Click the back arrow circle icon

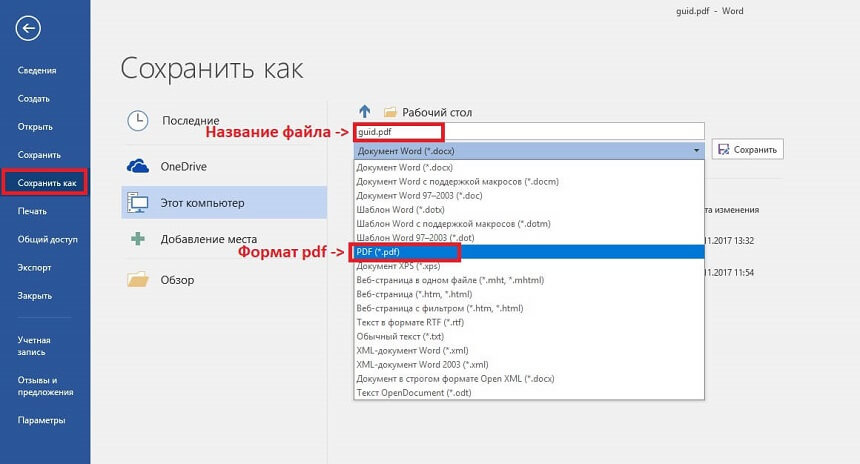tap(29, 29)
